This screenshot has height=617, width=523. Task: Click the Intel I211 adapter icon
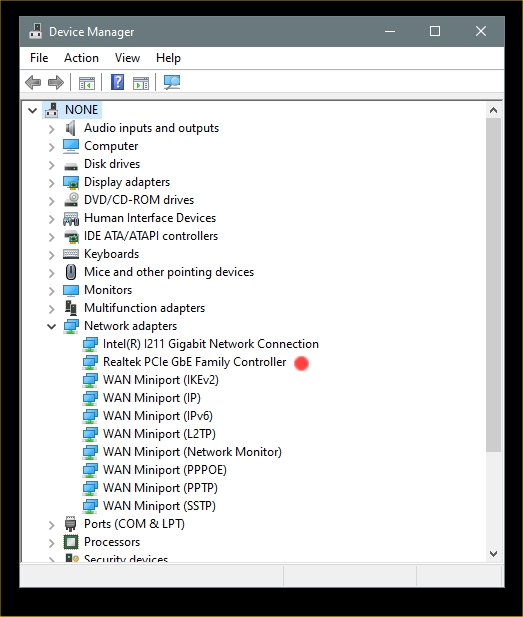tap(90, 344)
